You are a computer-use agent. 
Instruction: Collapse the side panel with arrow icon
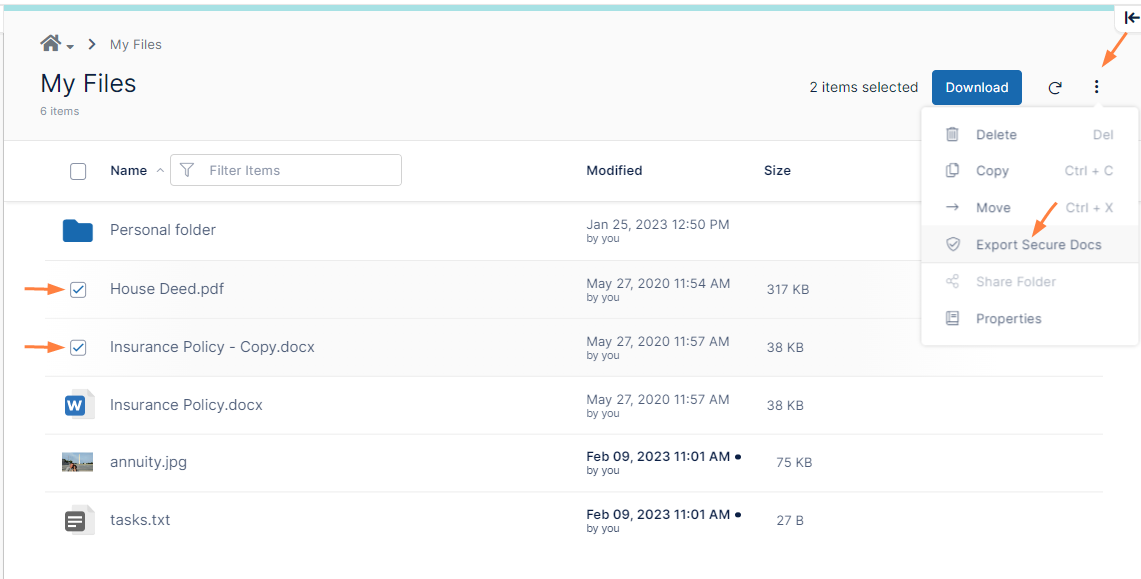1130,18
